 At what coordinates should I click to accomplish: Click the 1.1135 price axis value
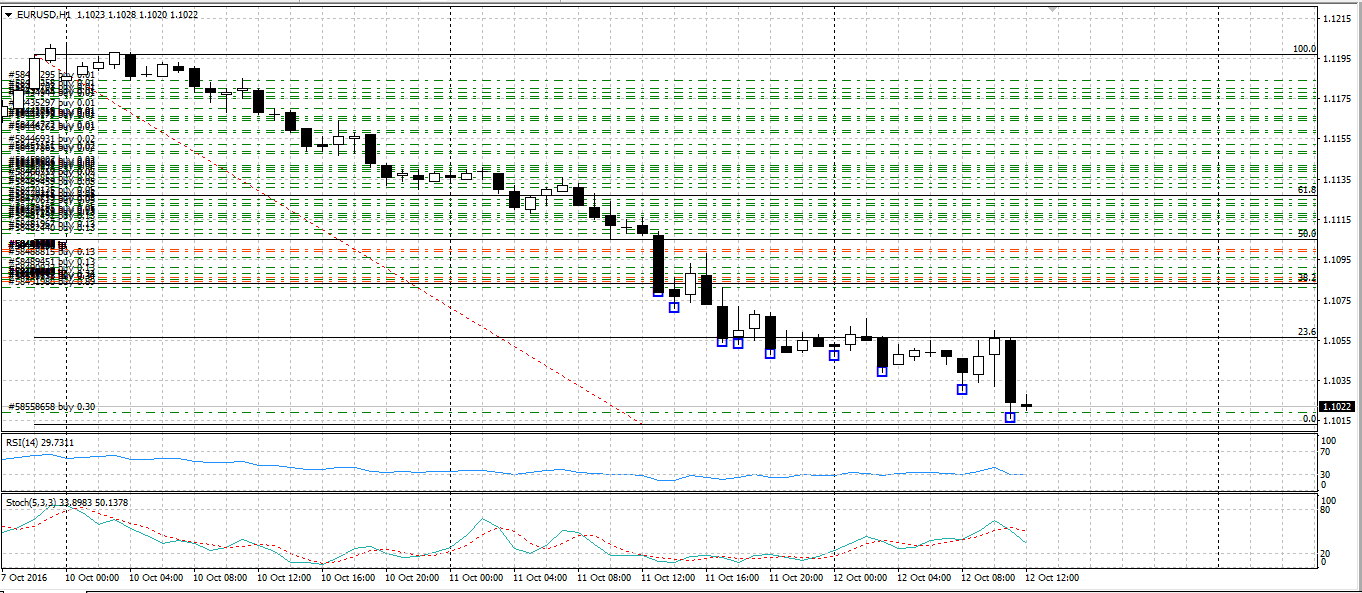pos(1337,180)
